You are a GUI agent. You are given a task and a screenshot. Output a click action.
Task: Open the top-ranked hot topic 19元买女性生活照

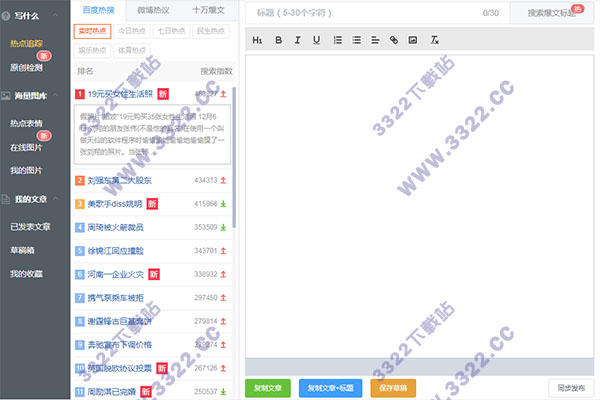tap(120, 94)
